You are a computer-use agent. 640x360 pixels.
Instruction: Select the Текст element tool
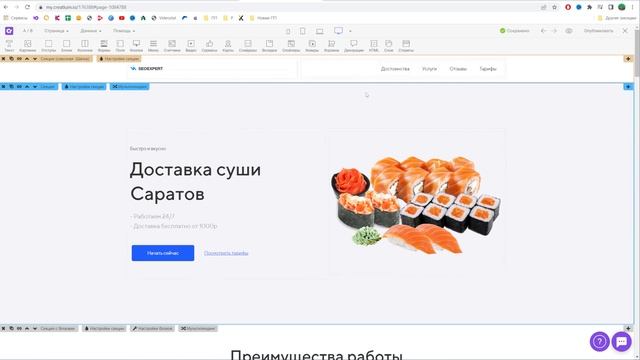[x=9, y=45]
